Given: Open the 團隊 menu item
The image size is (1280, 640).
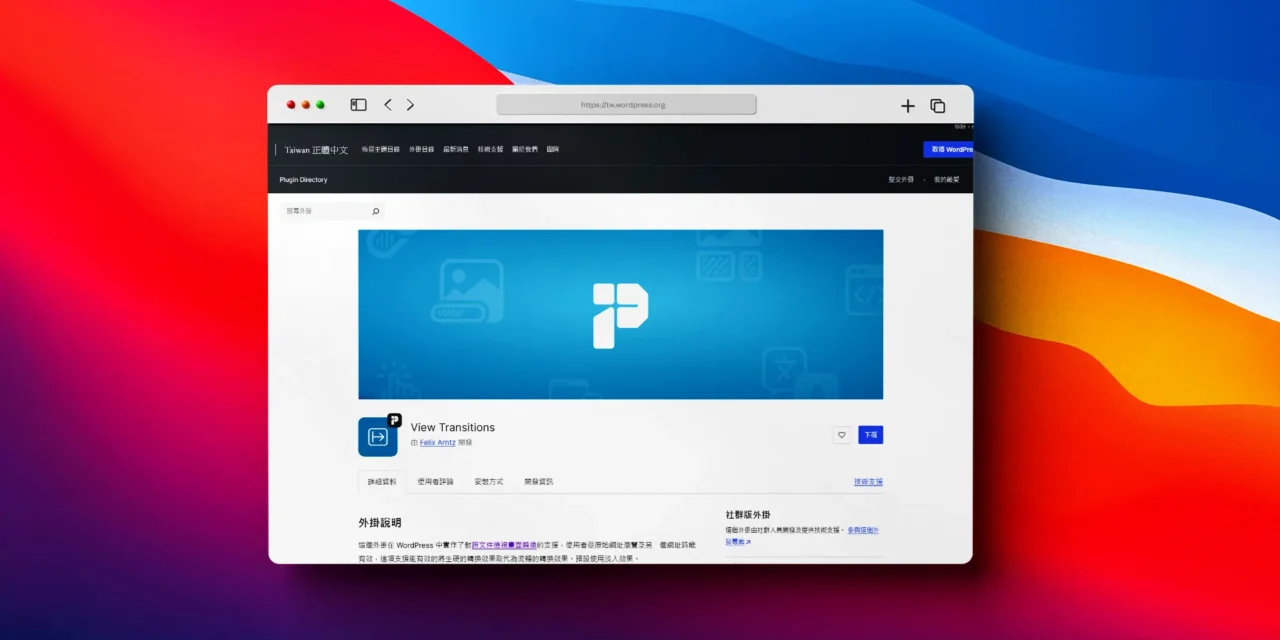Looking at the screenshot, I should [x=553, y=149].
